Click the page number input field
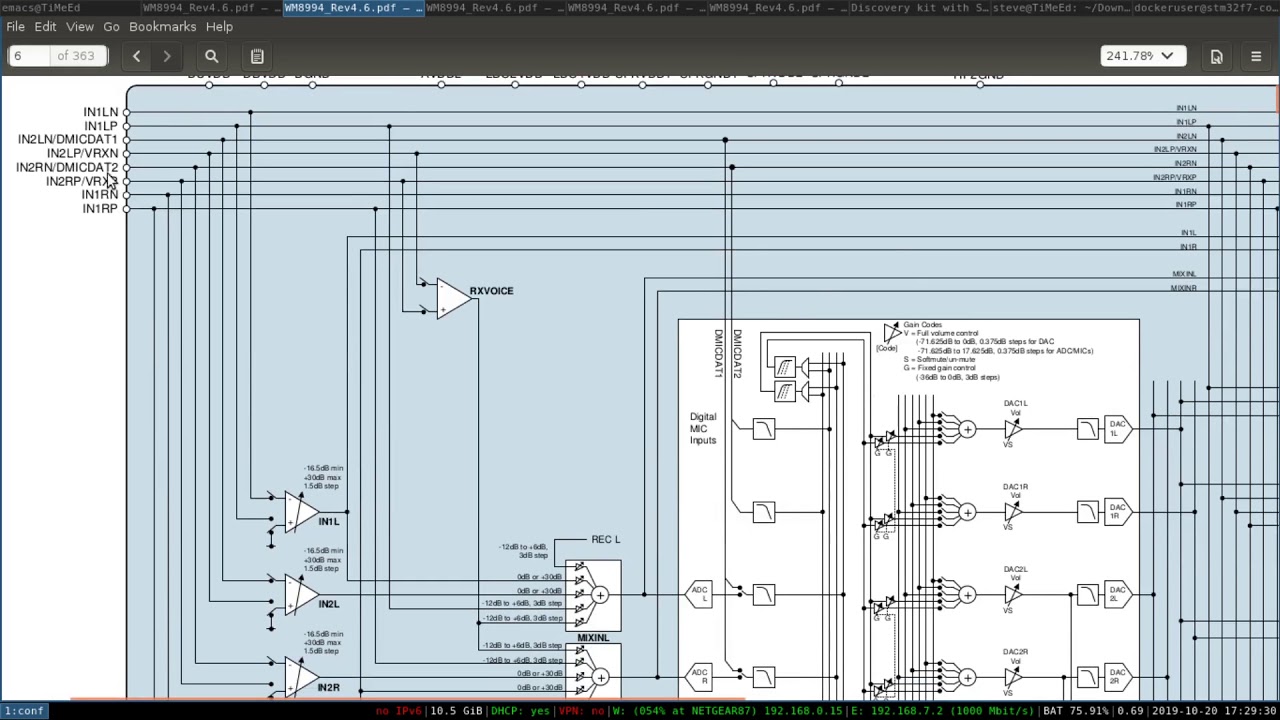This screenshot has width=1280, height=720. pyautogui.click(x=30, y=56)
